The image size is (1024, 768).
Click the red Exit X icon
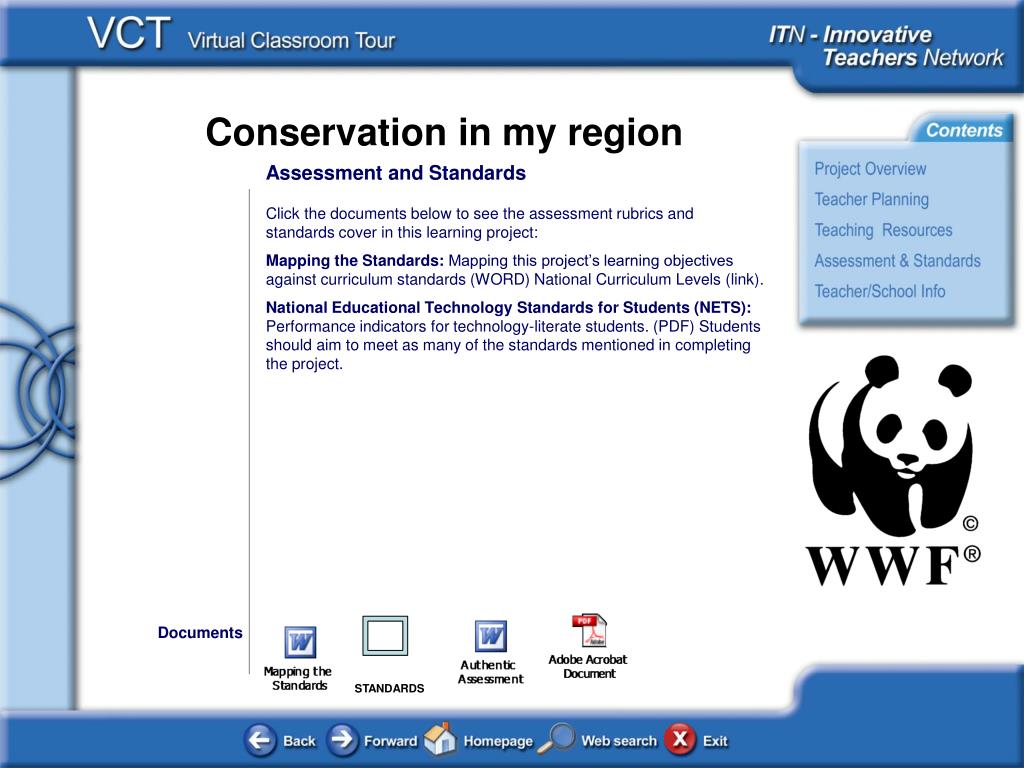pos(680,739)
